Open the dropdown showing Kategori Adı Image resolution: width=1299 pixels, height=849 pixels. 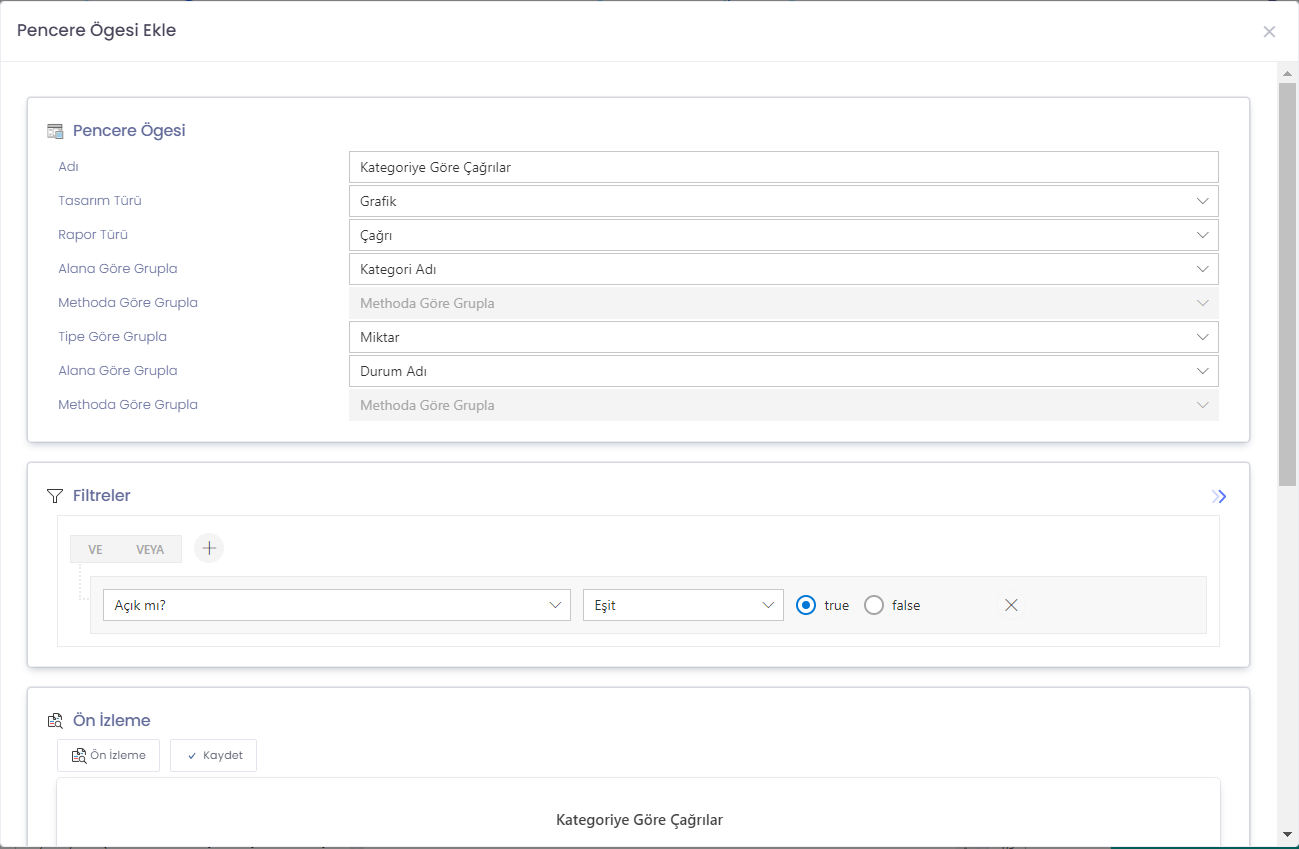pos(784,269)
